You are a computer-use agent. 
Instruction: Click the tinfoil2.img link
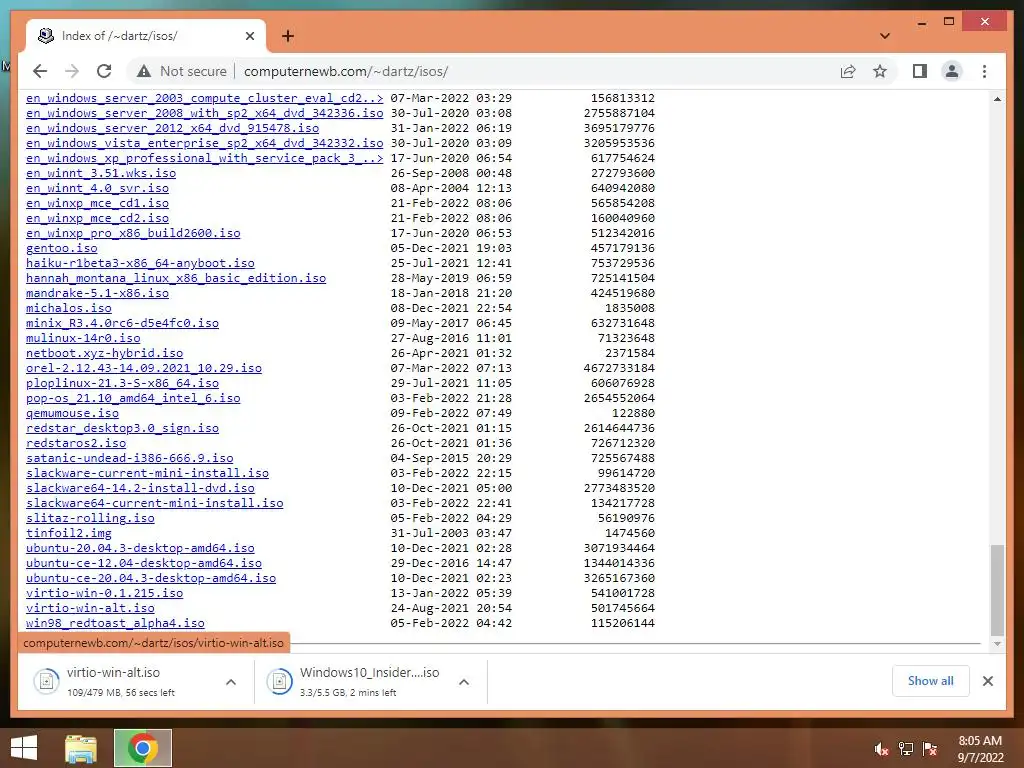click(x=69, y=534)
